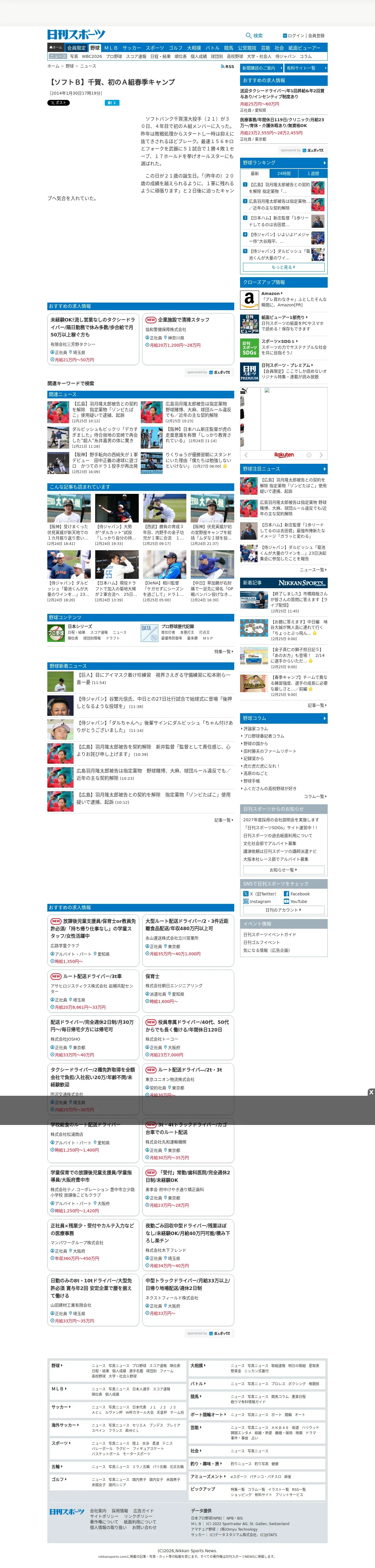Image resolution: width=375 pixels, height=1568 pixels.
Task: Close the bottom overlay banner with X
Action: click(x=371, y=1093)
